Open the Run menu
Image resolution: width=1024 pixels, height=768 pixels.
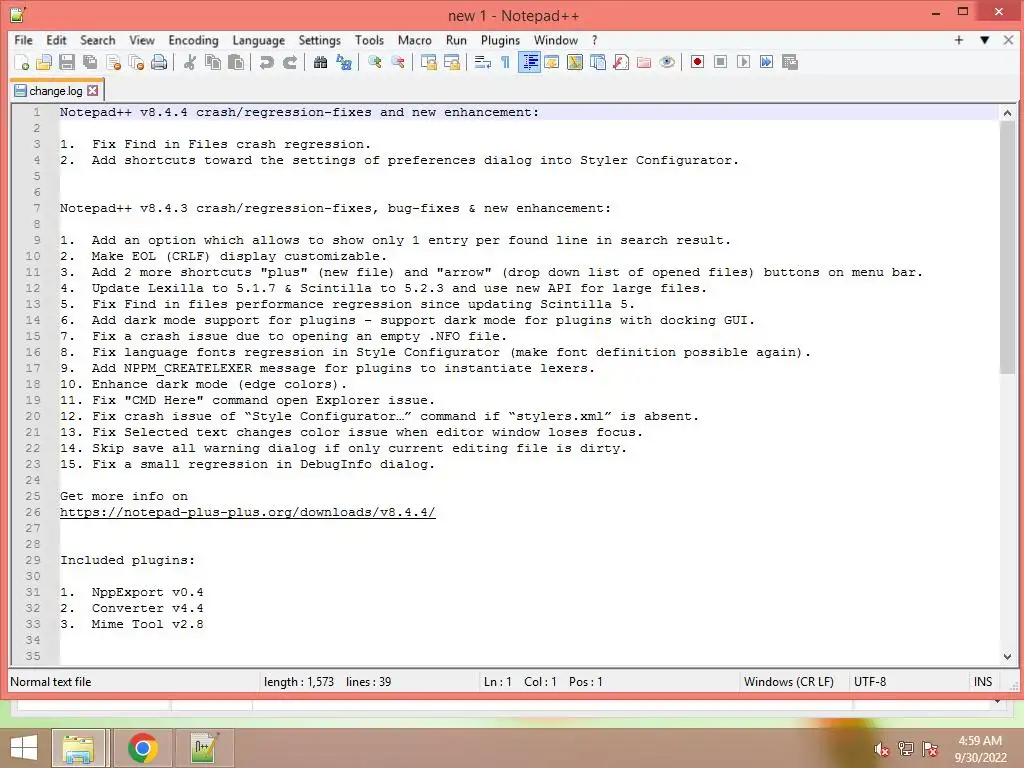(456, 40)
